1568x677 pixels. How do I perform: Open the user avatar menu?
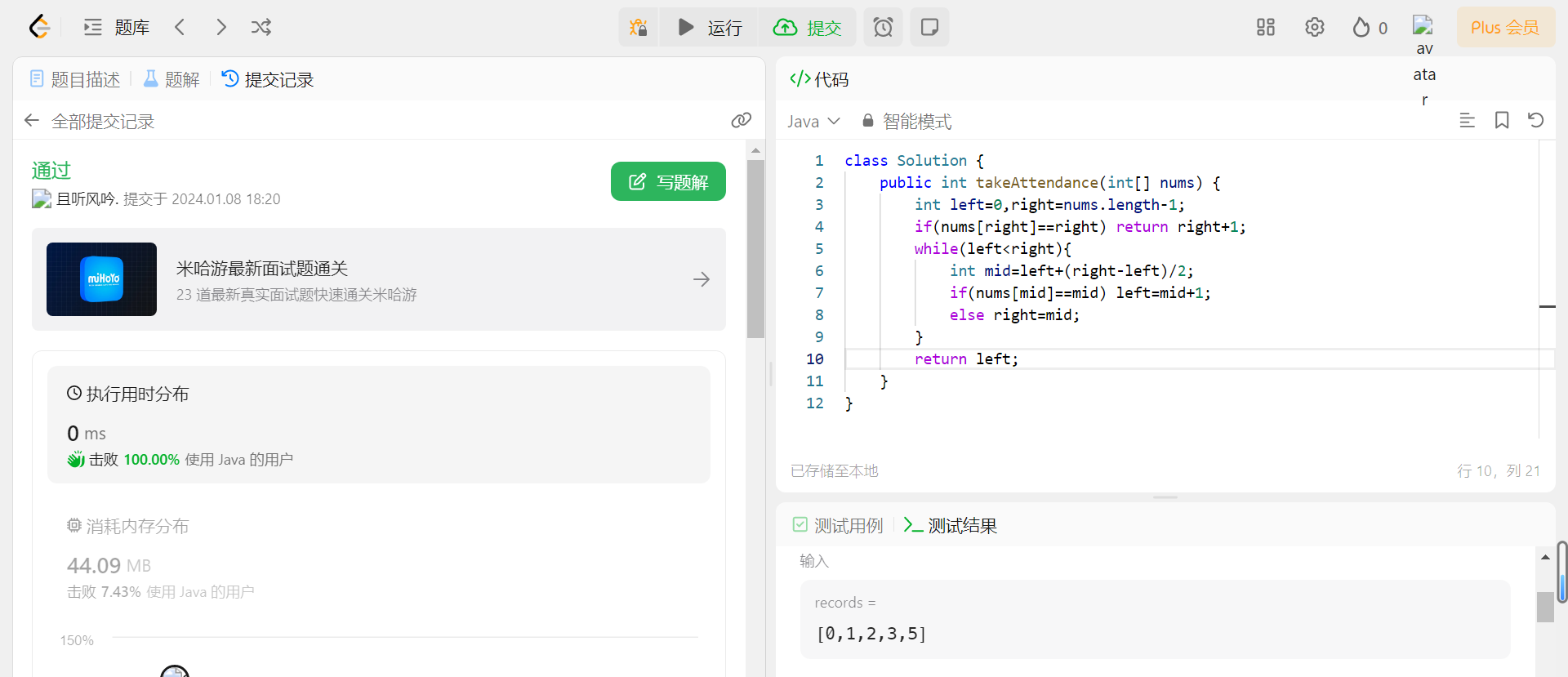(x=1423, y=26)
